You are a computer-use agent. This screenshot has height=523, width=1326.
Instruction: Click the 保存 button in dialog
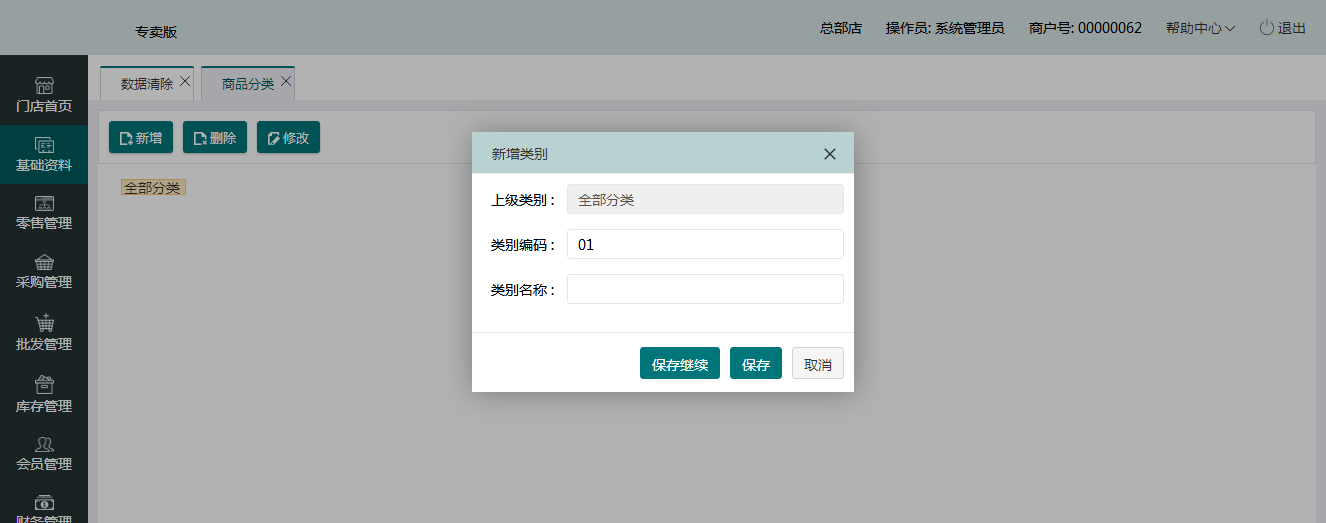click(x=755, y=364)
